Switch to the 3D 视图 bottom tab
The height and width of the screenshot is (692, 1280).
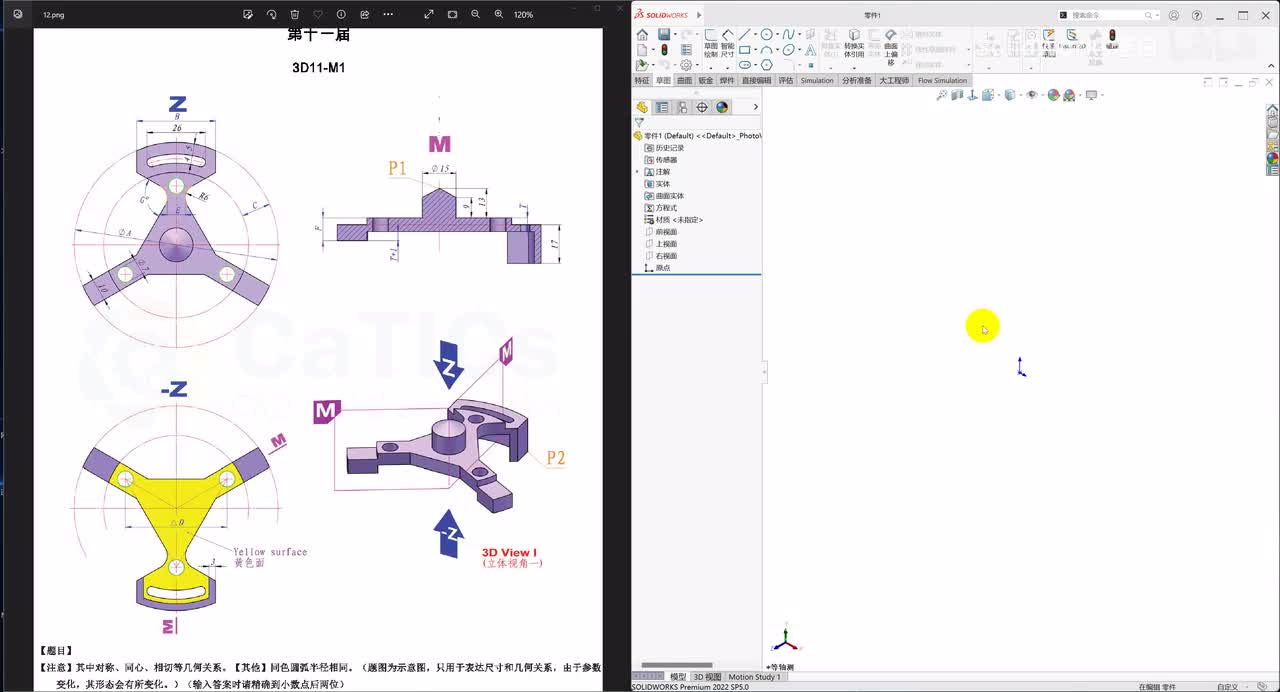click(707, 677)
